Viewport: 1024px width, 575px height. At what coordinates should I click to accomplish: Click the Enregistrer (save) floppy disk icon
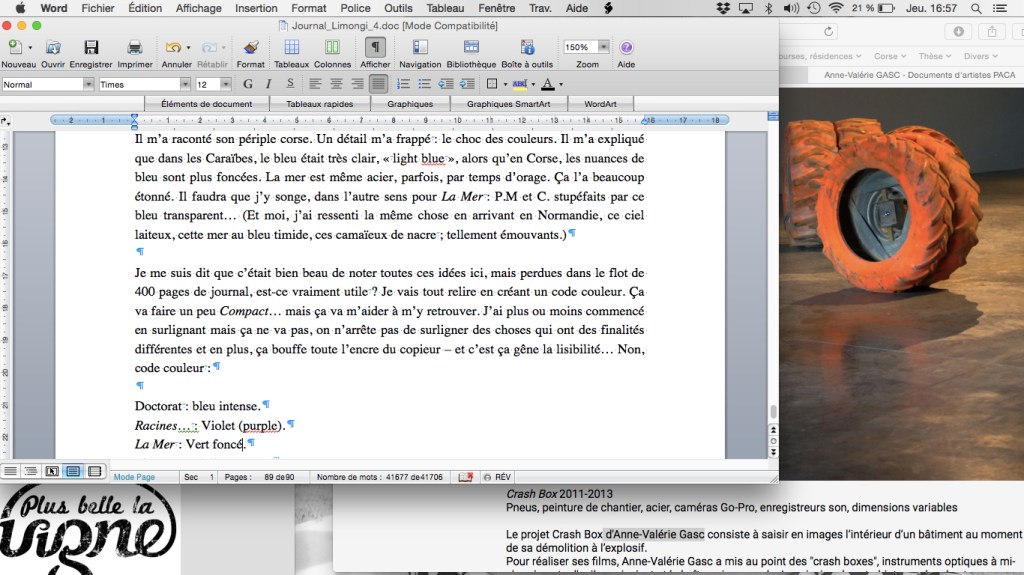pyautogui.click(x=91, y=48)
